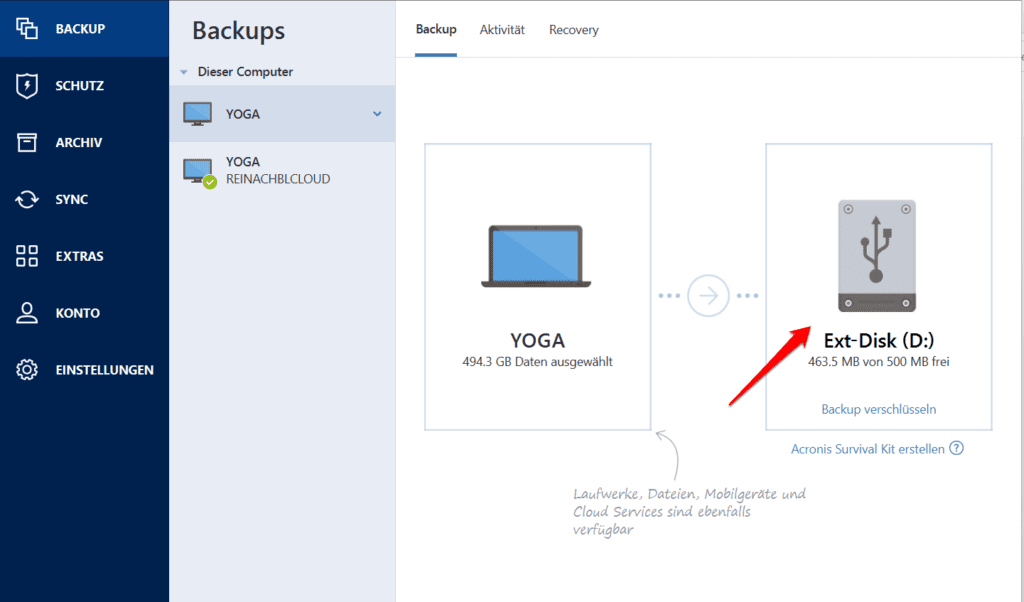The width and height of the screenshot is (1024, 602).
Task: Click Backup verschlüsseln link
Action: (878, 409)
